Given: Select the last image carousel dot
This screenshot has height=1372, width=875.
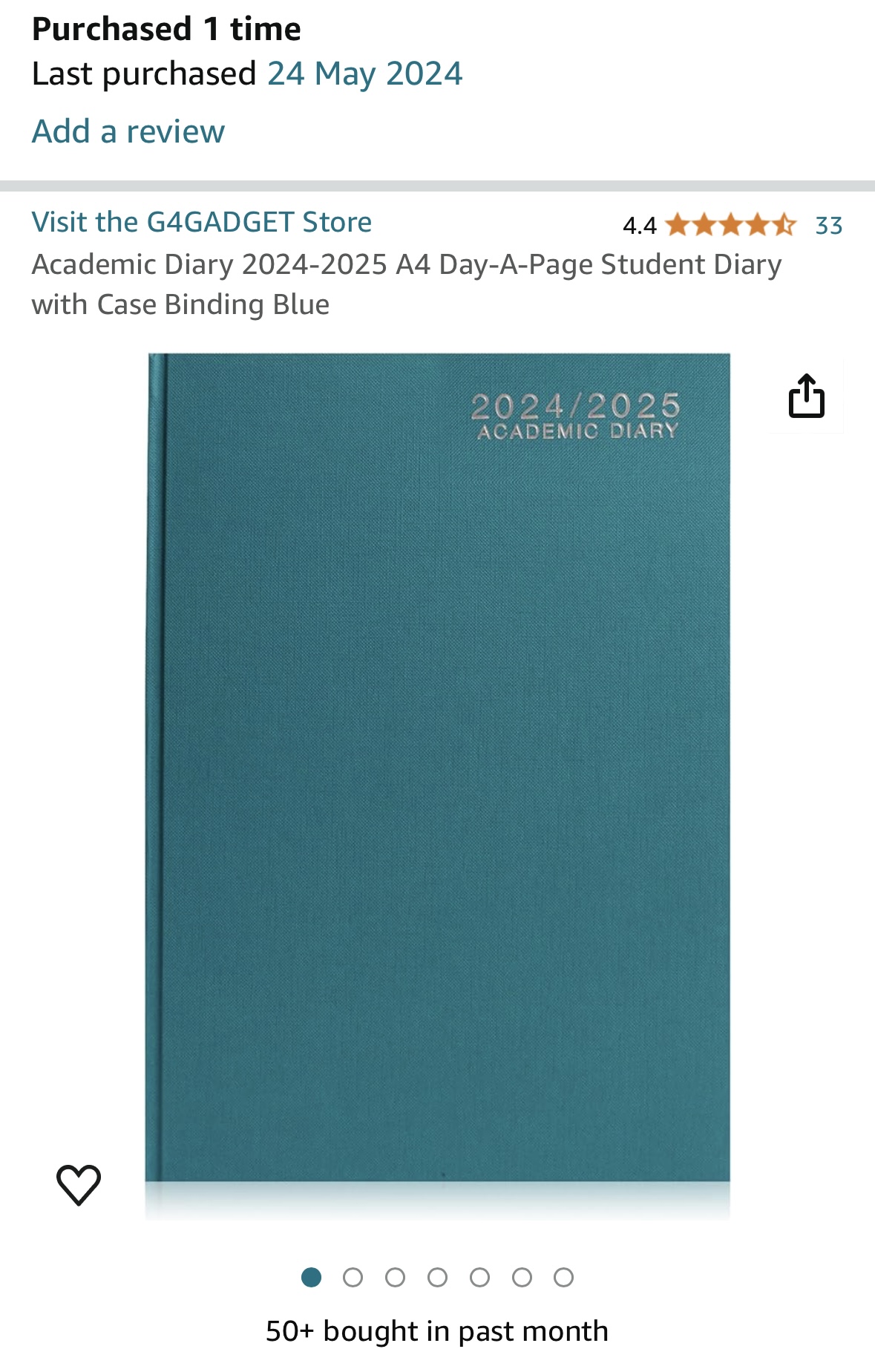Looking at the screenshot, I should coord(564,1277).
